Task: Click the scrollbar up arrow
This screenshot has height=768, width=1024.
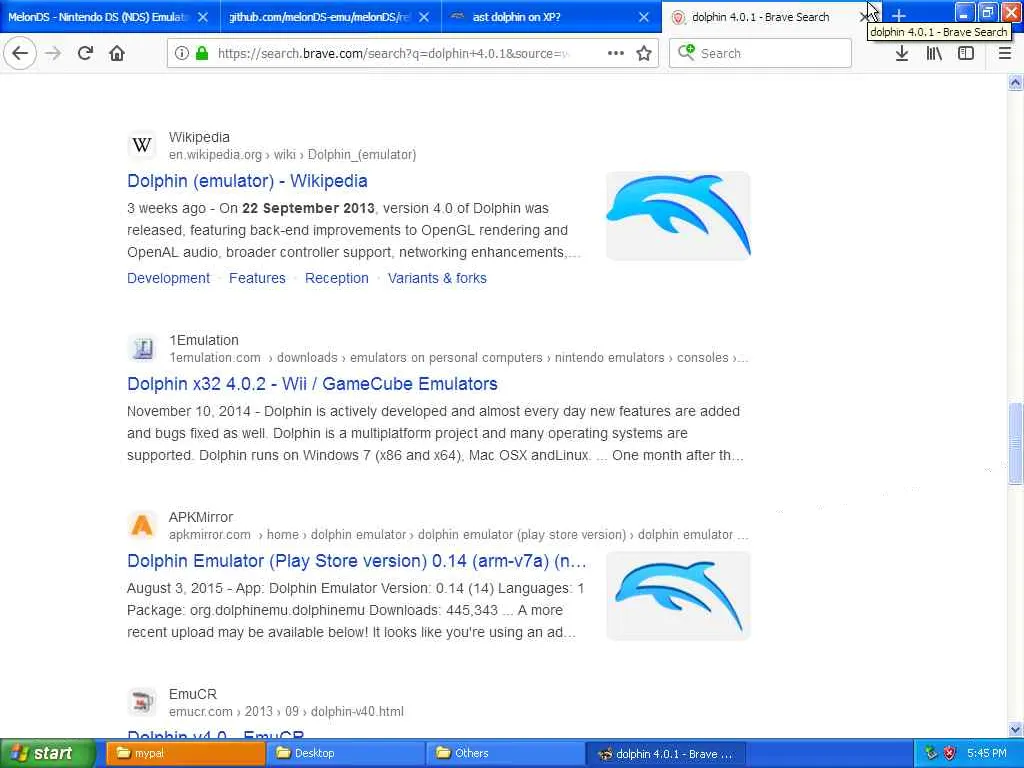Action: click(x=1015, y=82)
